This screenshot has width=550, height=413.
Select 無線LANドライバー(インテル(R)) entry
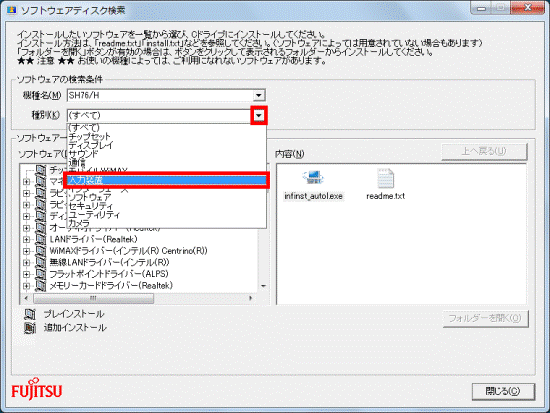pos(109,262)
